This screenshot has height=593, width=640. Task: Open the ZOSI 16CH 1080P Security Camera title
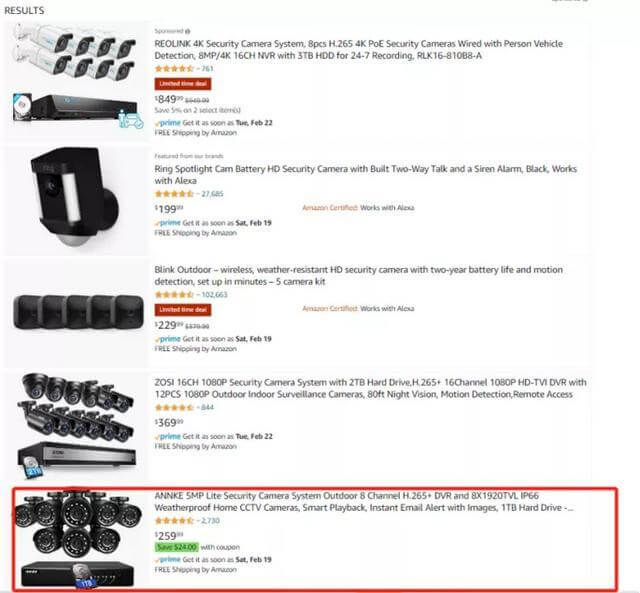(x=370, y=388)
